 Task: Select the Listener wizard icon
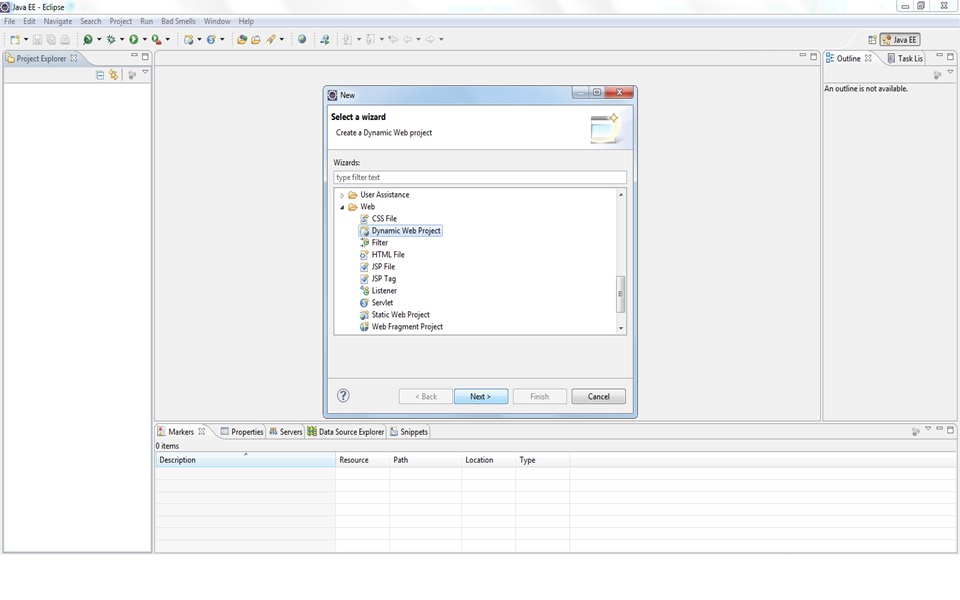tap(366, 290)
